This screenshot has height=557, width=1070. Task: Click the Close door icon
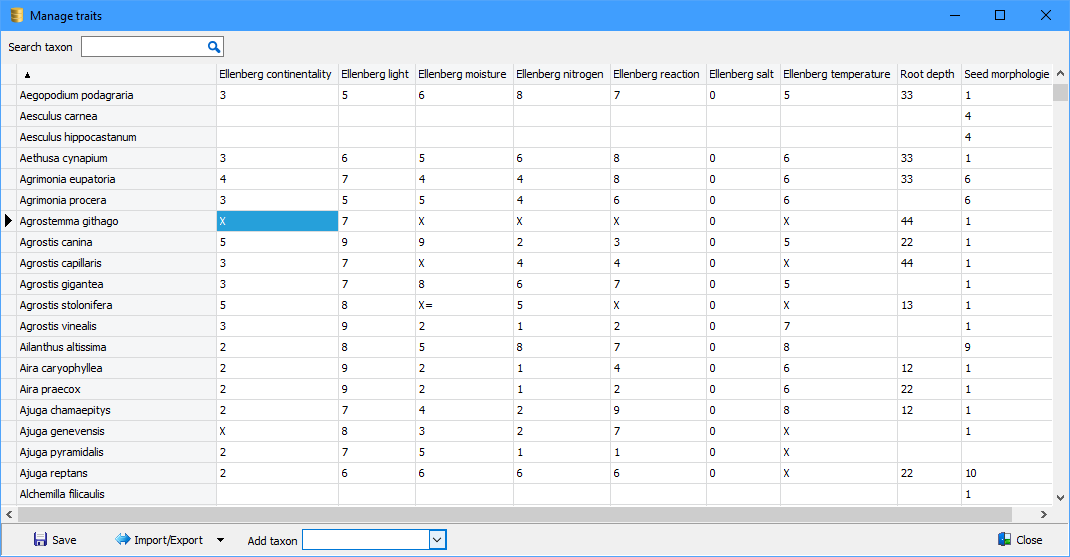coord(1004,540)
